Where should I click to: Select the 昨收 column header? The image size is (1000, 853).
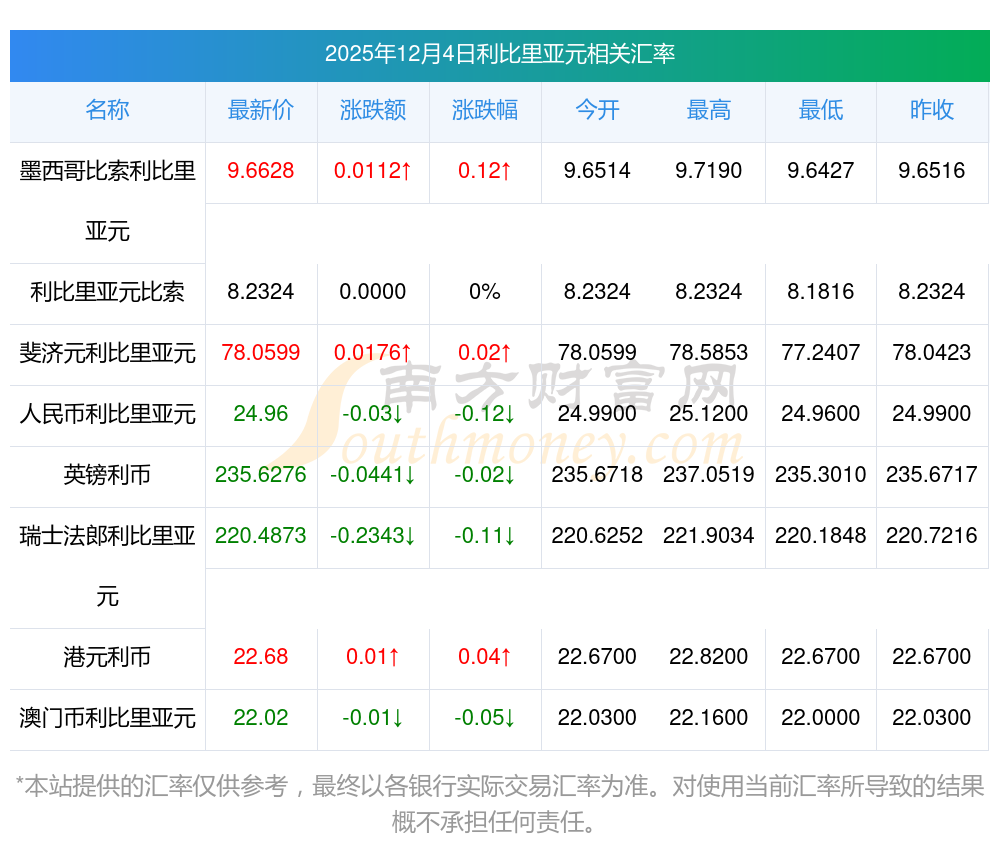point(932,110)
